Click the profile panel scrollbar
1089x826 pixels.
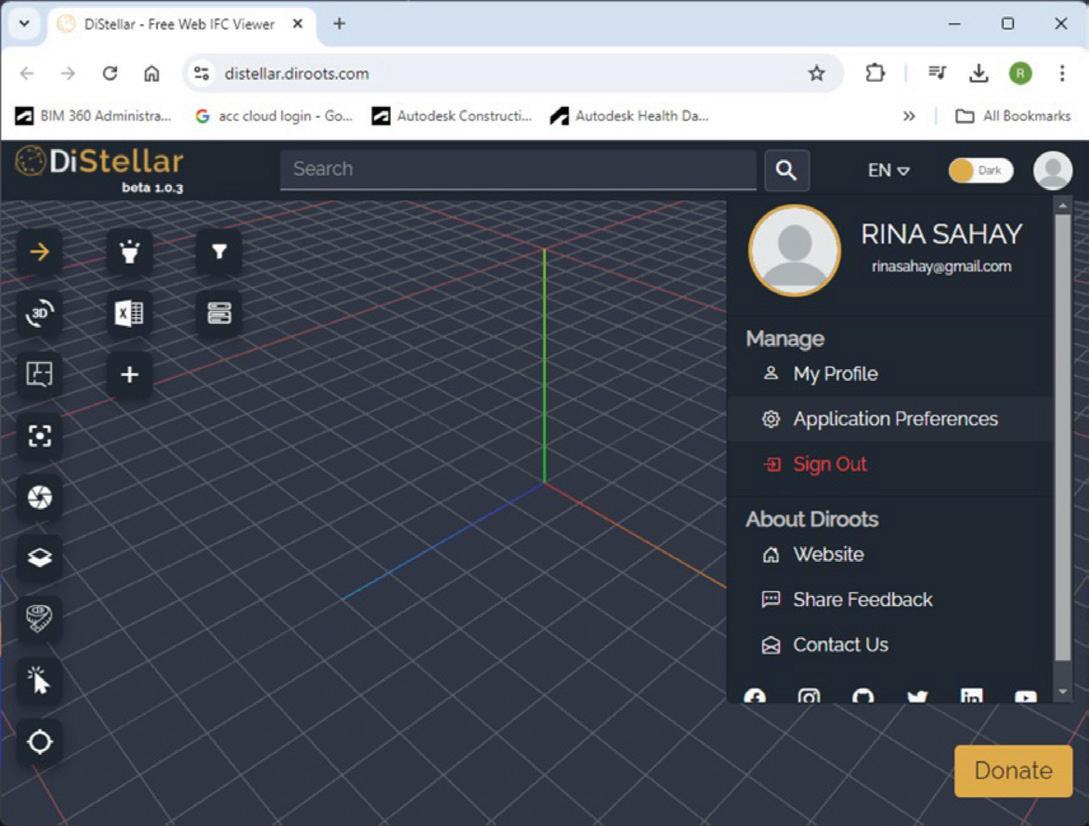(x=1063, y=438)
